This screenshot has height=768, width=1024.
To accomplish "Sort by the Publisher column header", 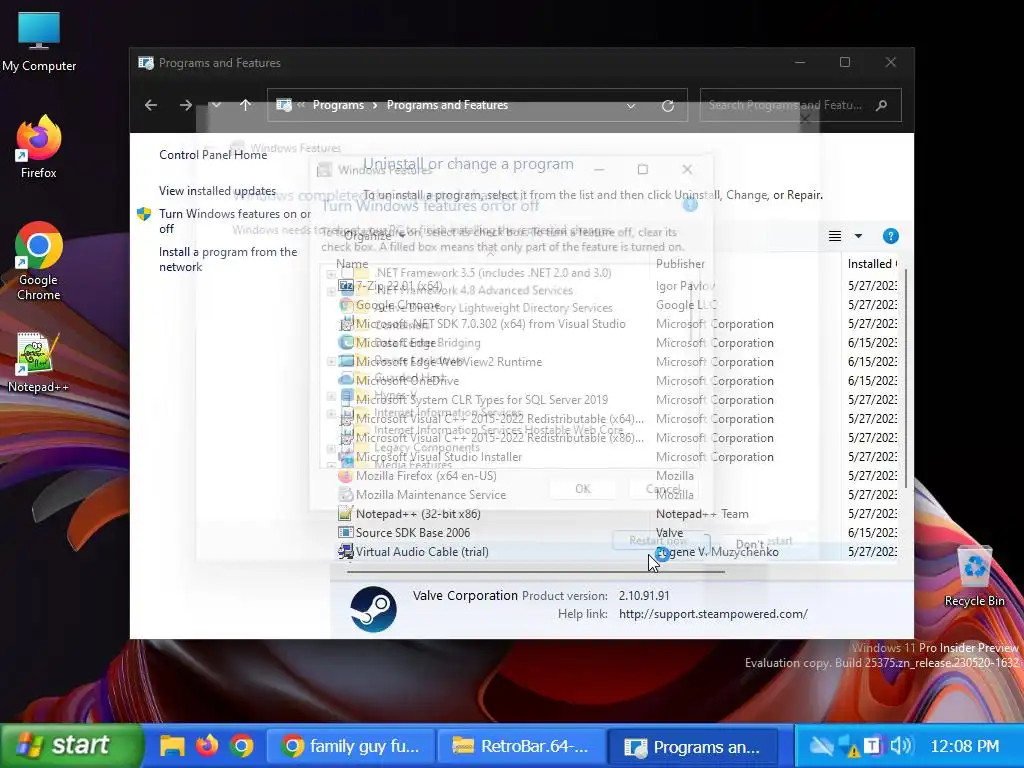I will 680,264.
